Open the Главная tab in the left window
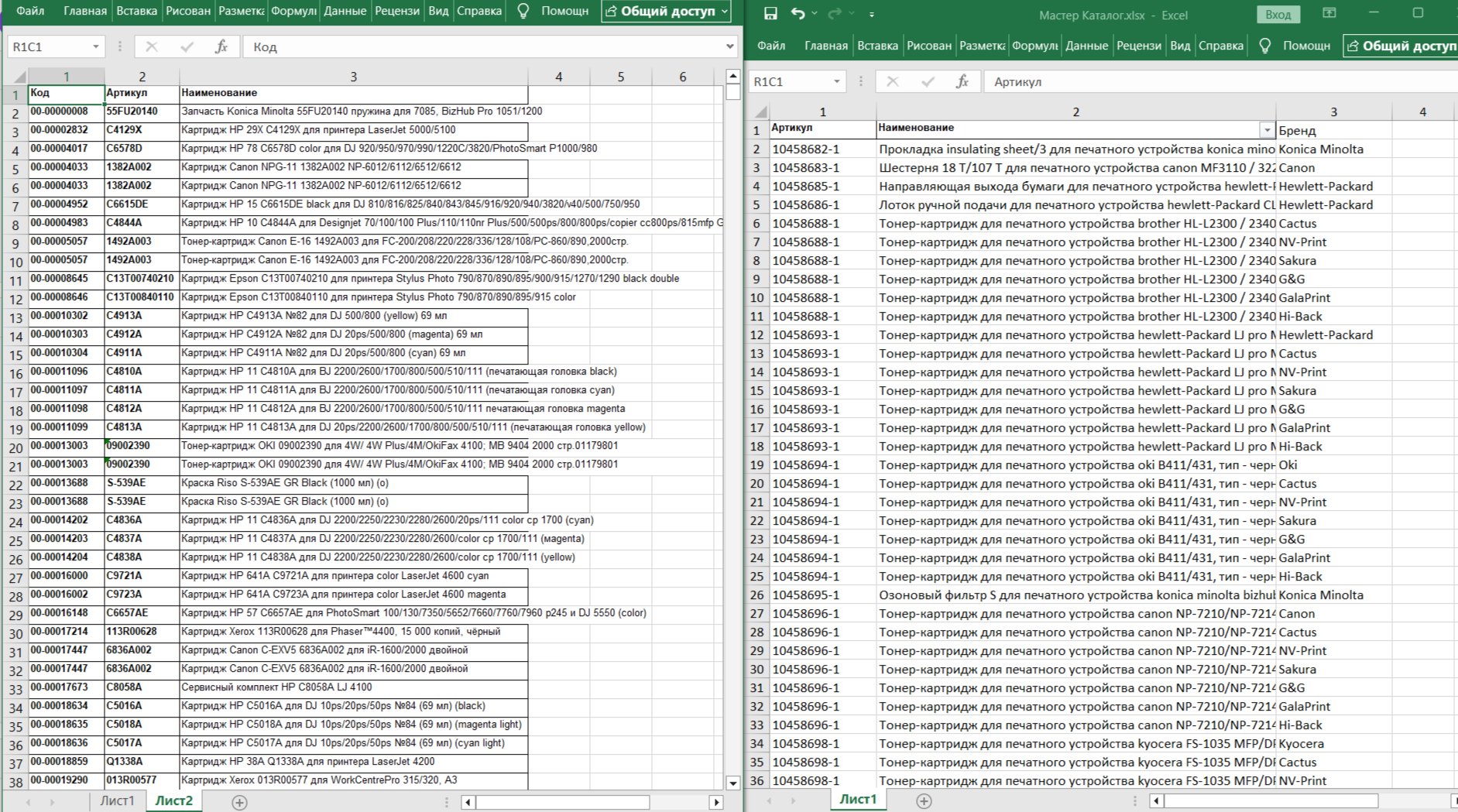Viewport: 1458px width, 812px height. [x=84, y=11]
